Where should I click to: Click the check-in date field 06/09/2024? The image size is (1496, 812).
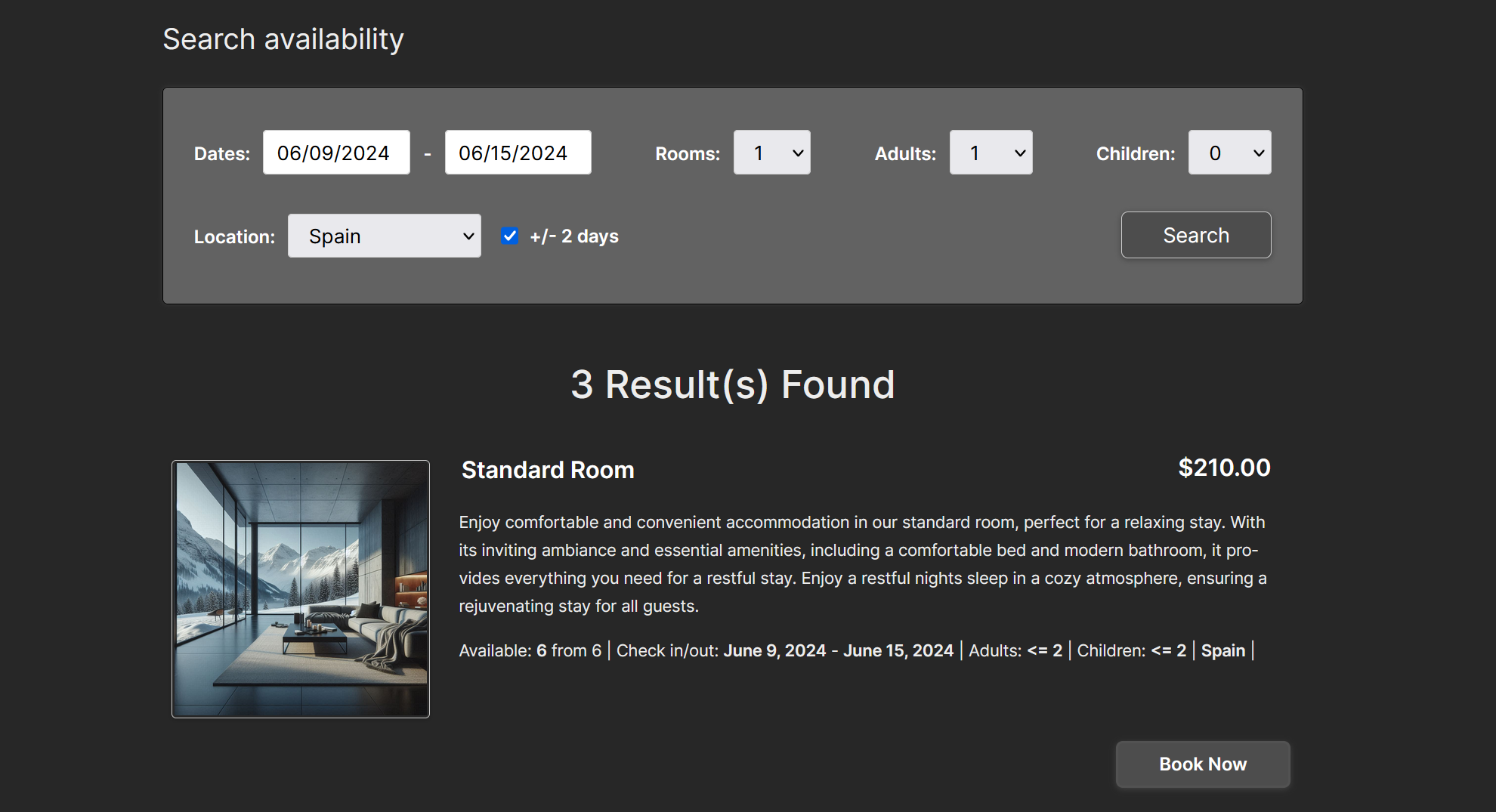[x=336, y=153]
